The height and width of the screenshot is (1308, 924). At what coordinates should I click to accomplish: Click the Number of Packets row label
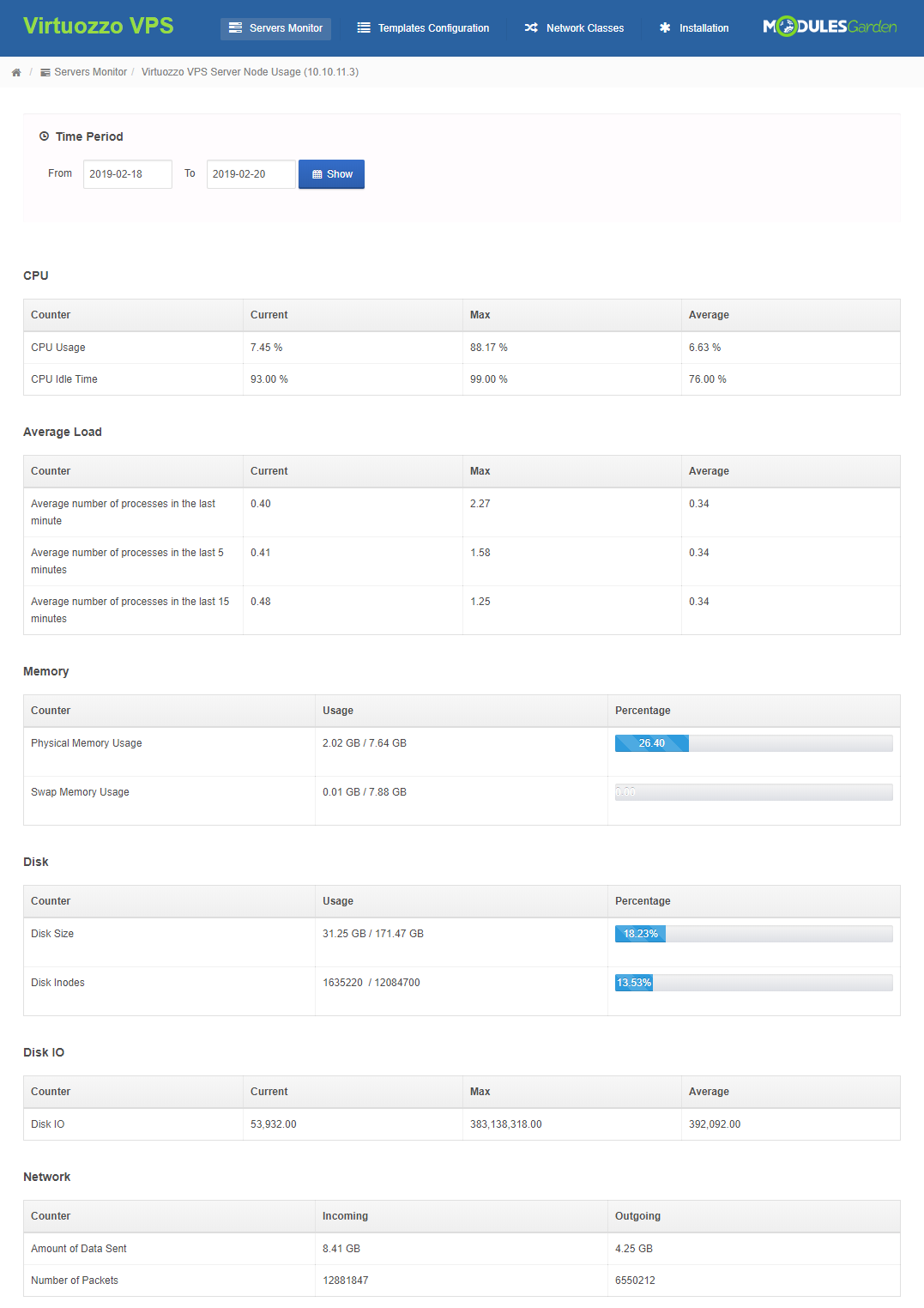tap(75, 1281)
